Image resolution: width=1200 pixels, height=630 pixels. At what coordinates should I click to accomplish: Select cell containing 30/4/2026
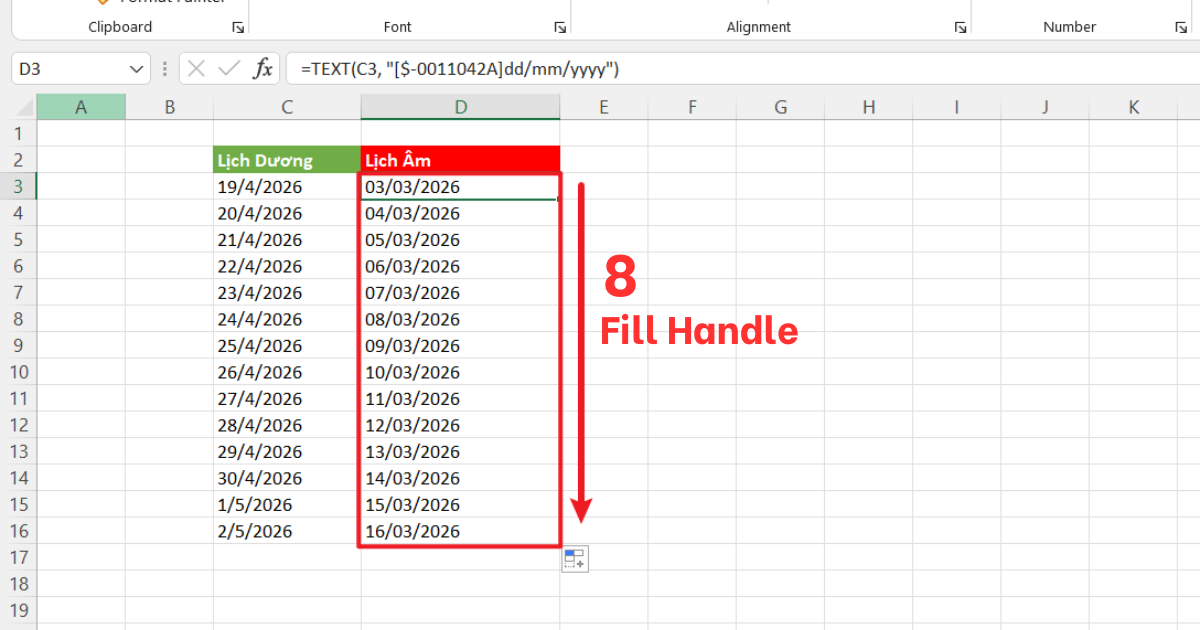pos(287,478)
